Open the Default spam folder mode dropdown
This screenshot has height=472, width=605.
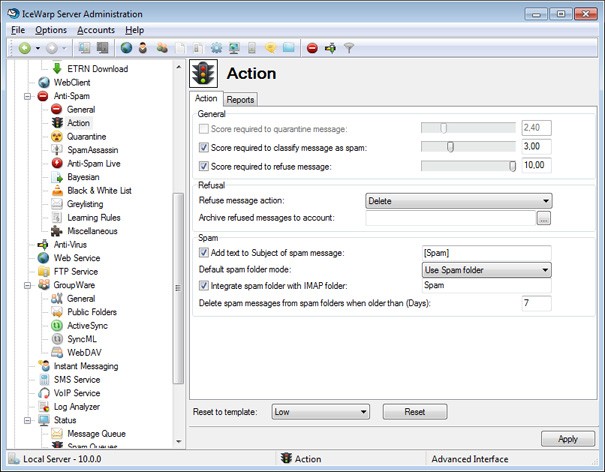tap(487, 270)
